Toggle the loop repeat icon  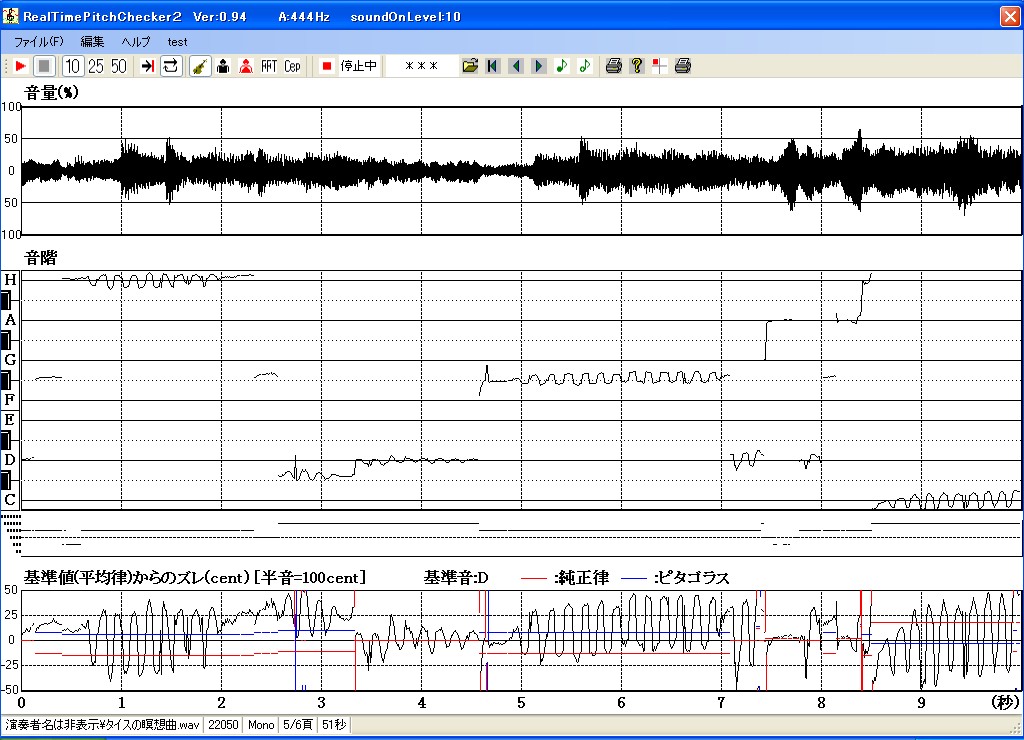(x=170, y=66)
